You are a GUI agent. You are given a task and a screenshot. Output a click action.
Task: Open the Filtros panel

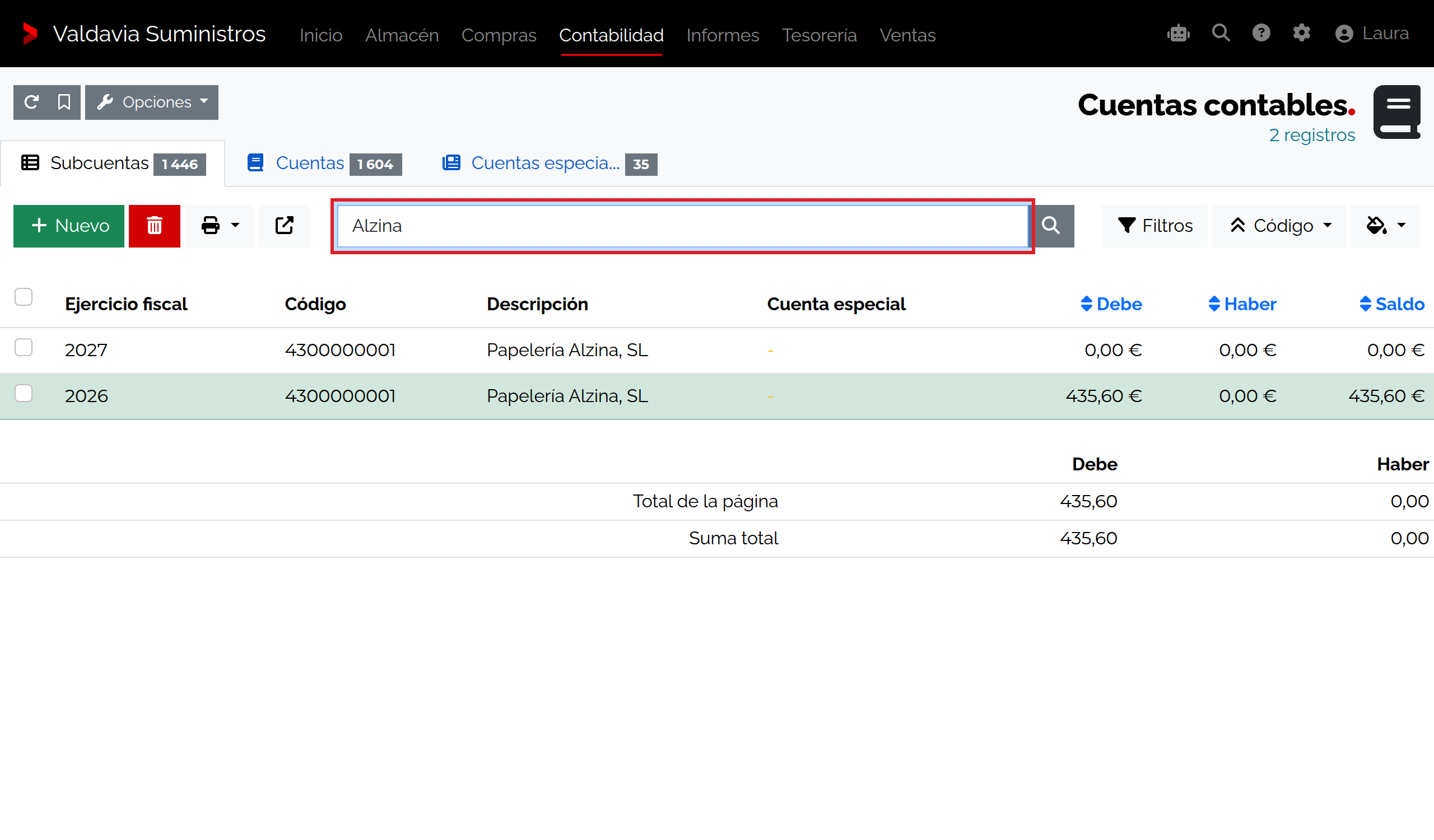tap(1154, 226)
